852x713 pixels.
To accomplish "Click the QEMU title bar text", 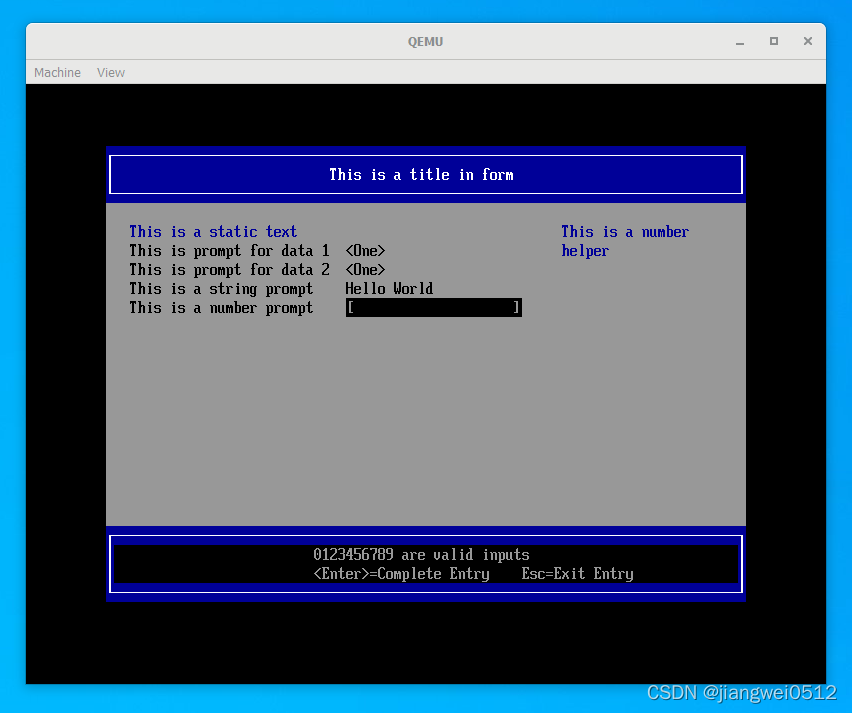I will 425,42.
